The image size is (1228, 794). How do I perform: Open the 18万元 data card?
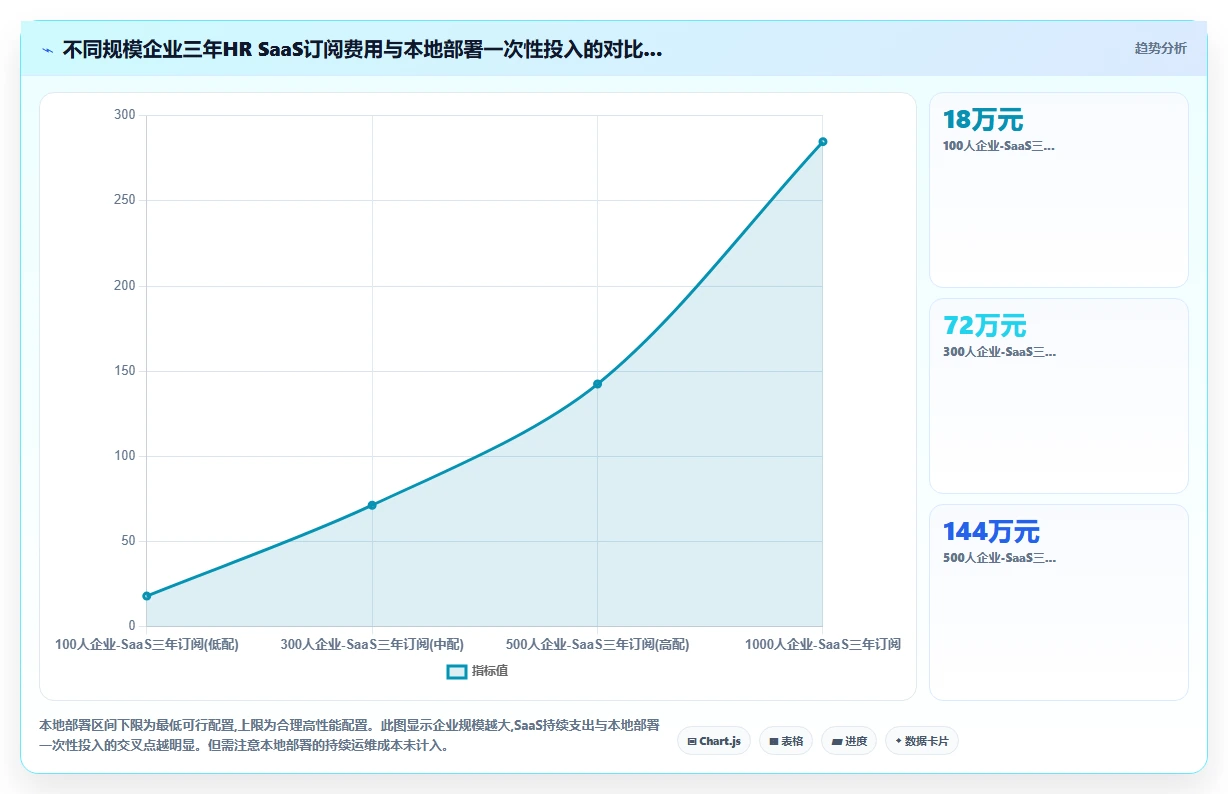pos(1059,190)
